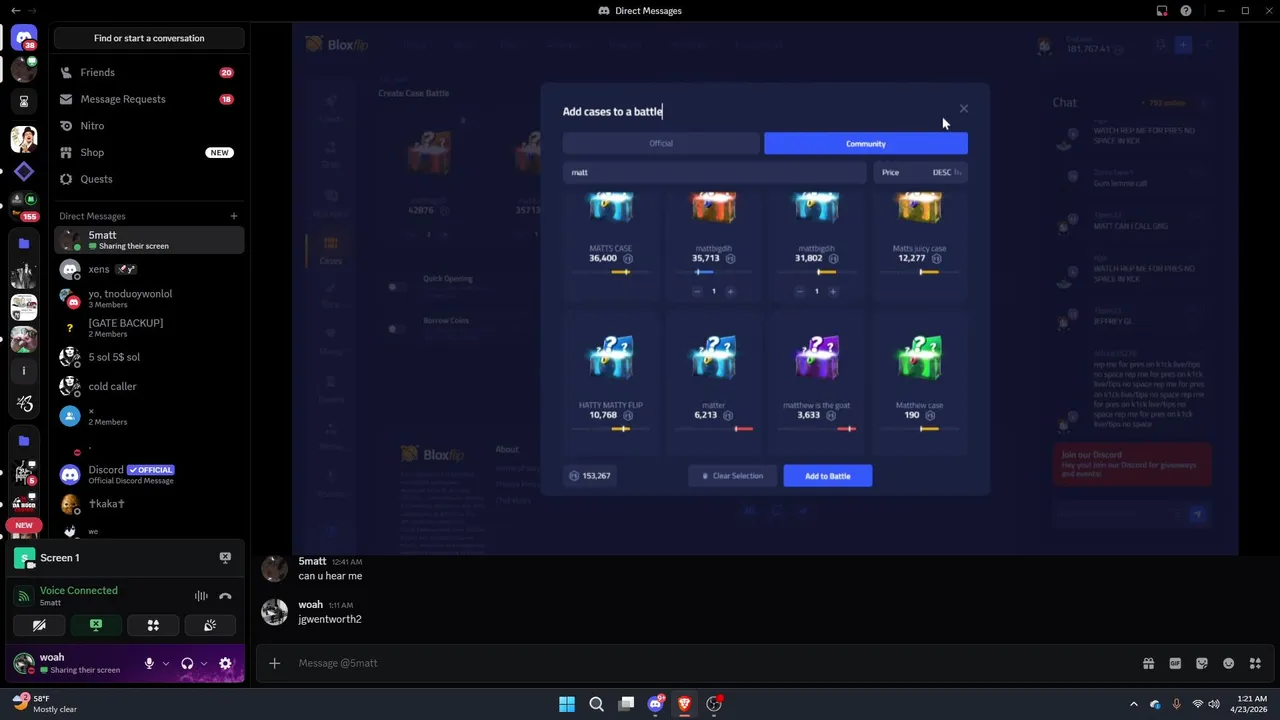This screenshot has width=1280, height=720.
Task: Click the case search field containing matt
Action: click(x=714, y=172)
